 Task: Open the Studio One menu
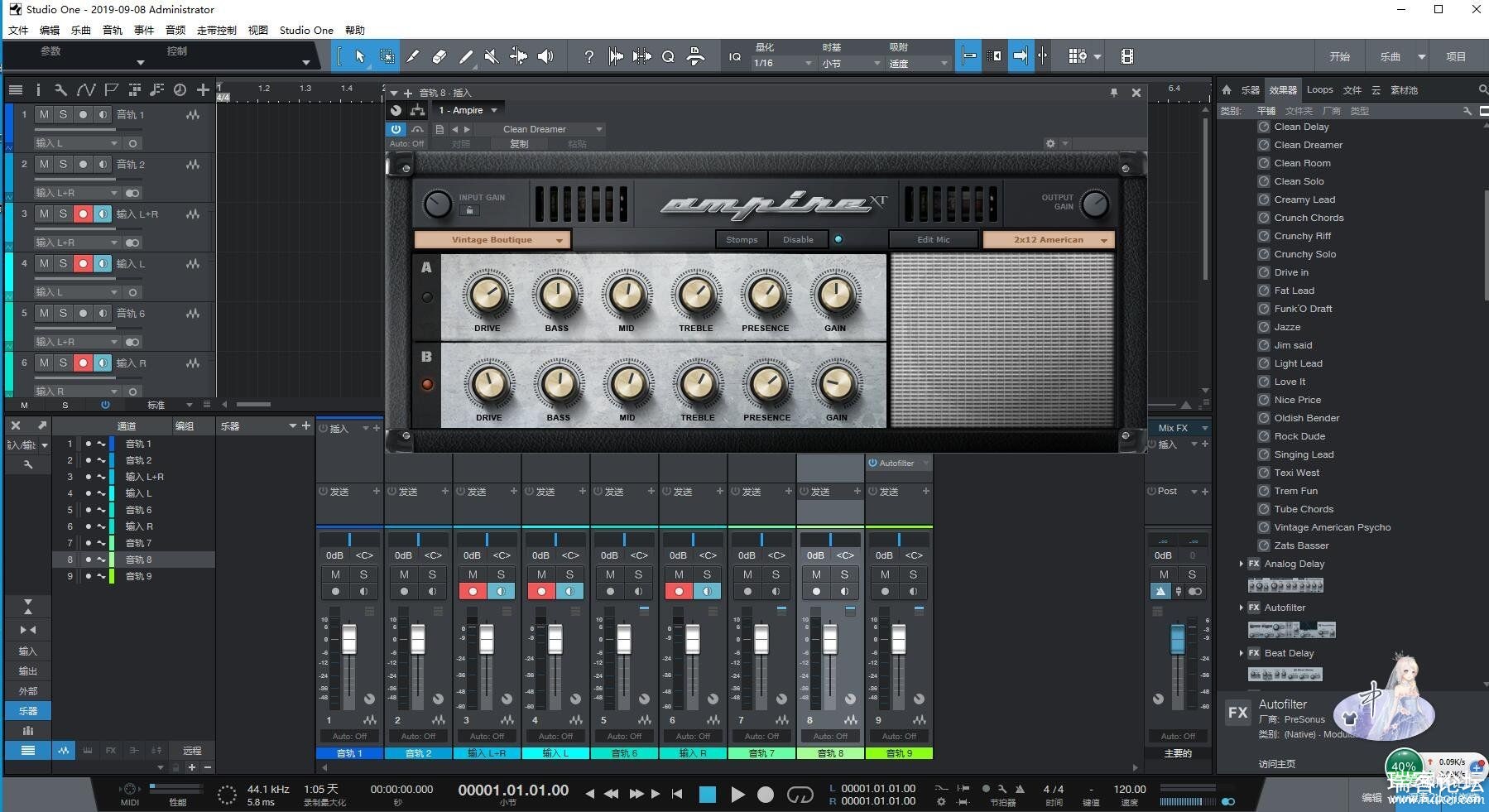306,30
